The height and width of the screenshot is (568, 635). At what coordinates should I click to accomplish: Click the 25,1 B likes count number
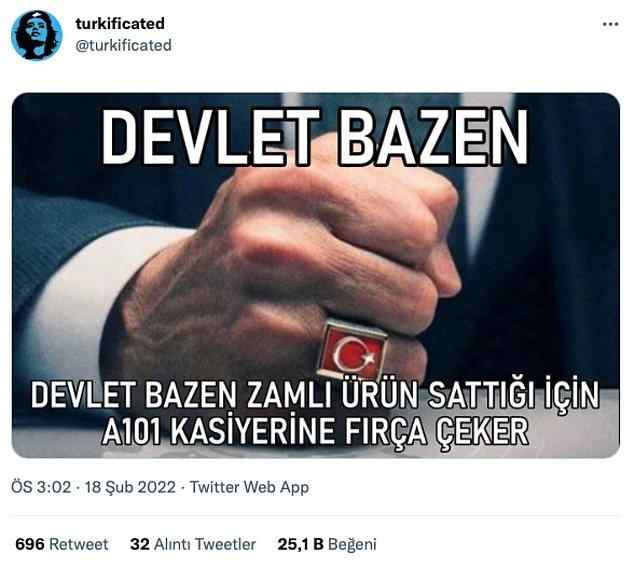coord(300,544)
